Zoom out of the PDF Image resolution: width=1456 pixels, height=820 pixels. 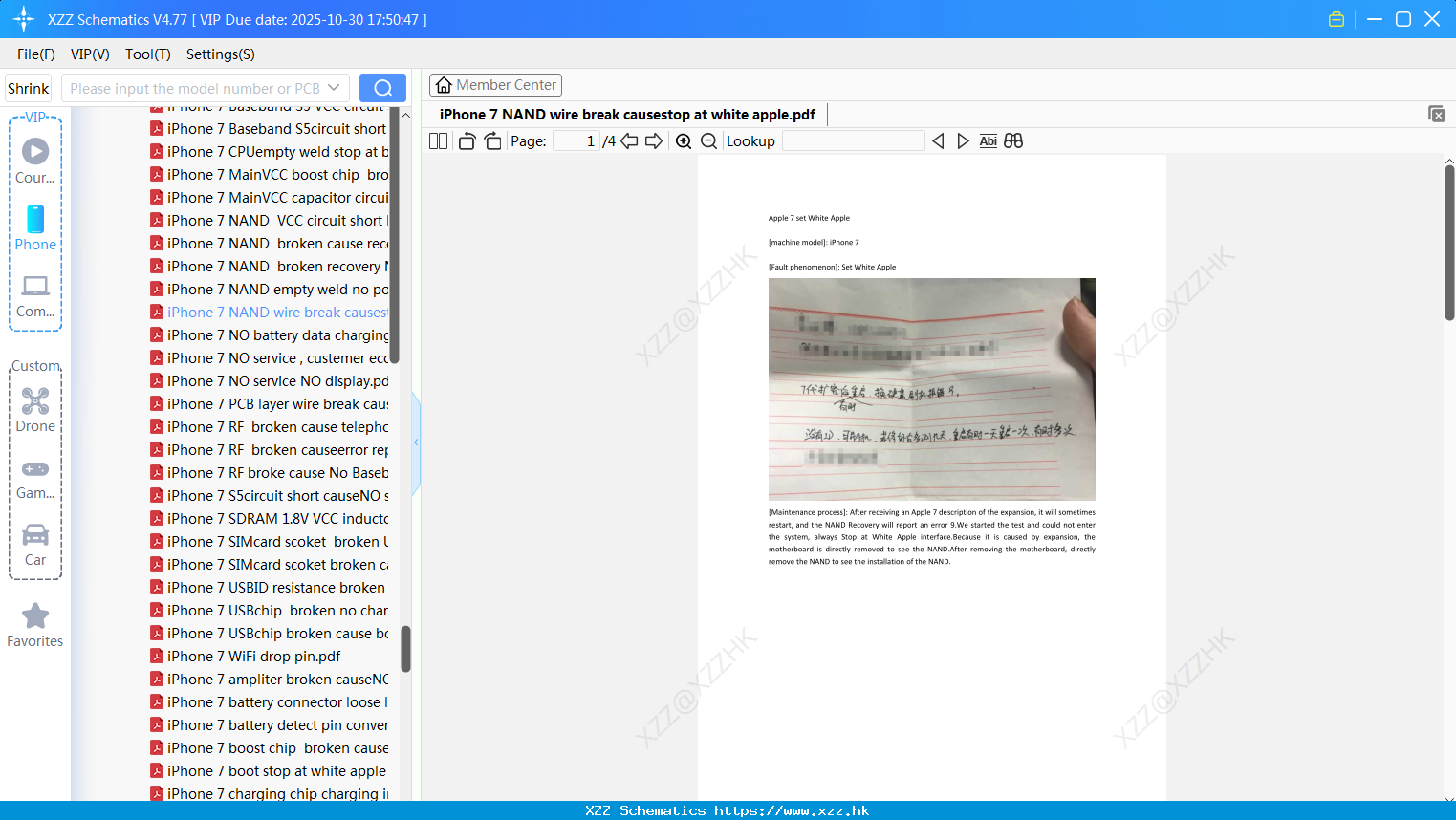[x=709, y=141]
